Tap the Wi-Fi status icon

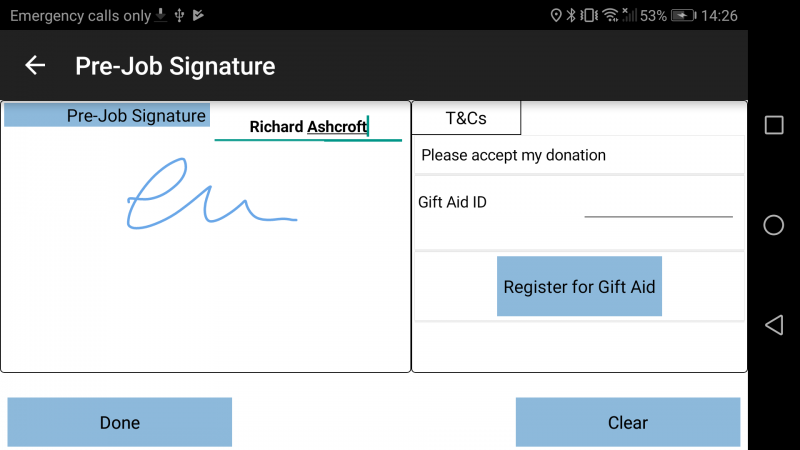click(610, 15)
